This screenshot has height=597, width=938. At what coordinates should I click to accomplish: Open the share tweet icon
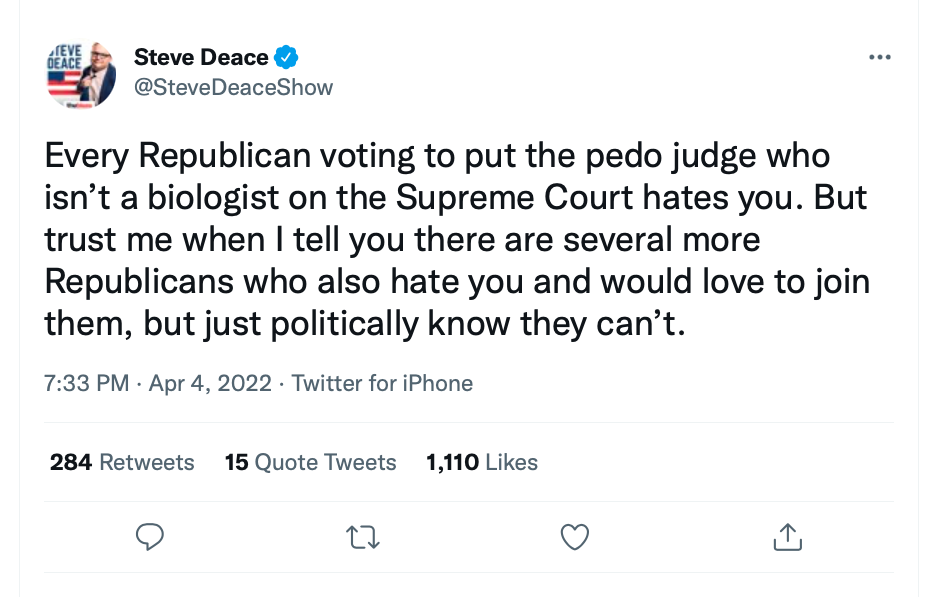[789, 537]
